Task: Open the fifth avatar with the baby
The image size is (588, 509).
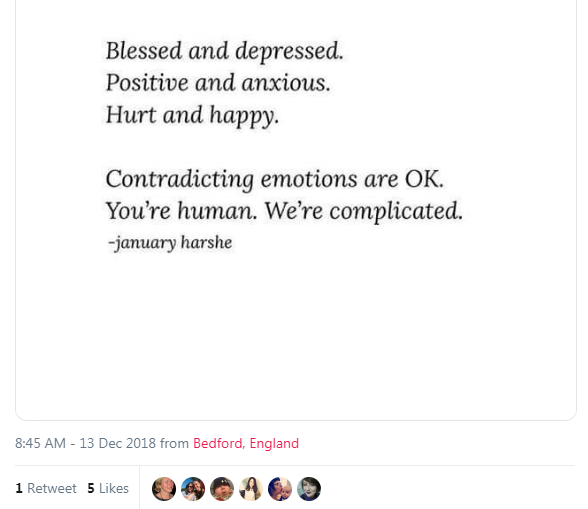Action: pos(280,489)
